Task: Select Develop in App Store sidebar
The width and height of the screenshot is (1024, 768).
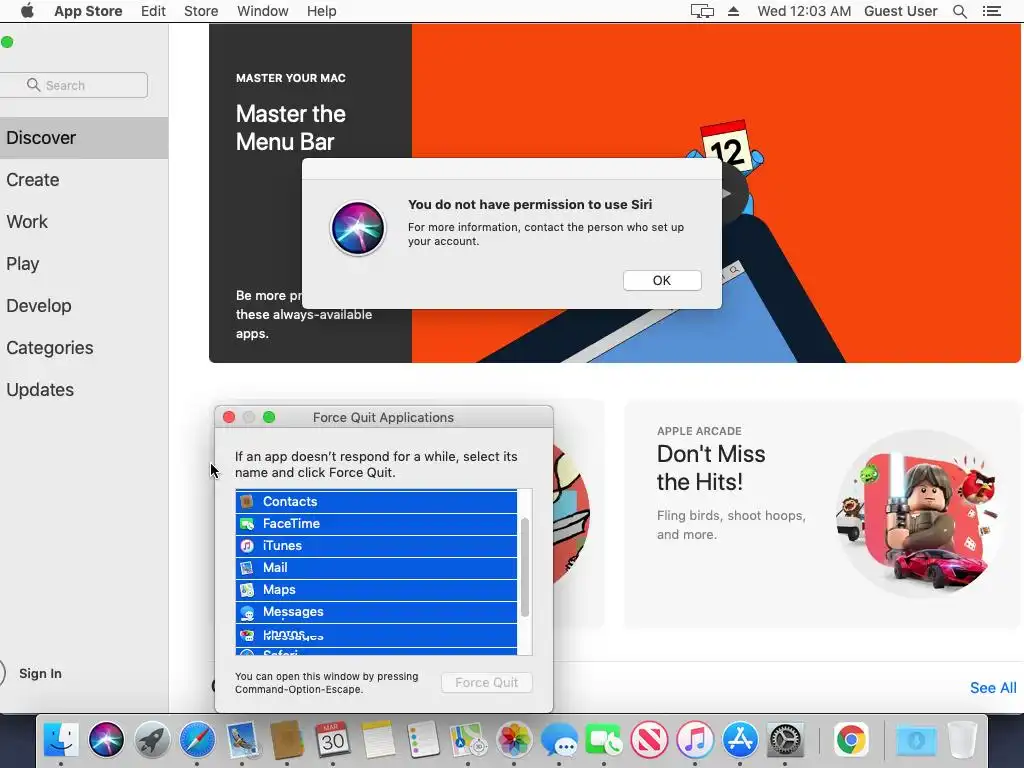Action: pyautogui.click(x=84, y=306)
